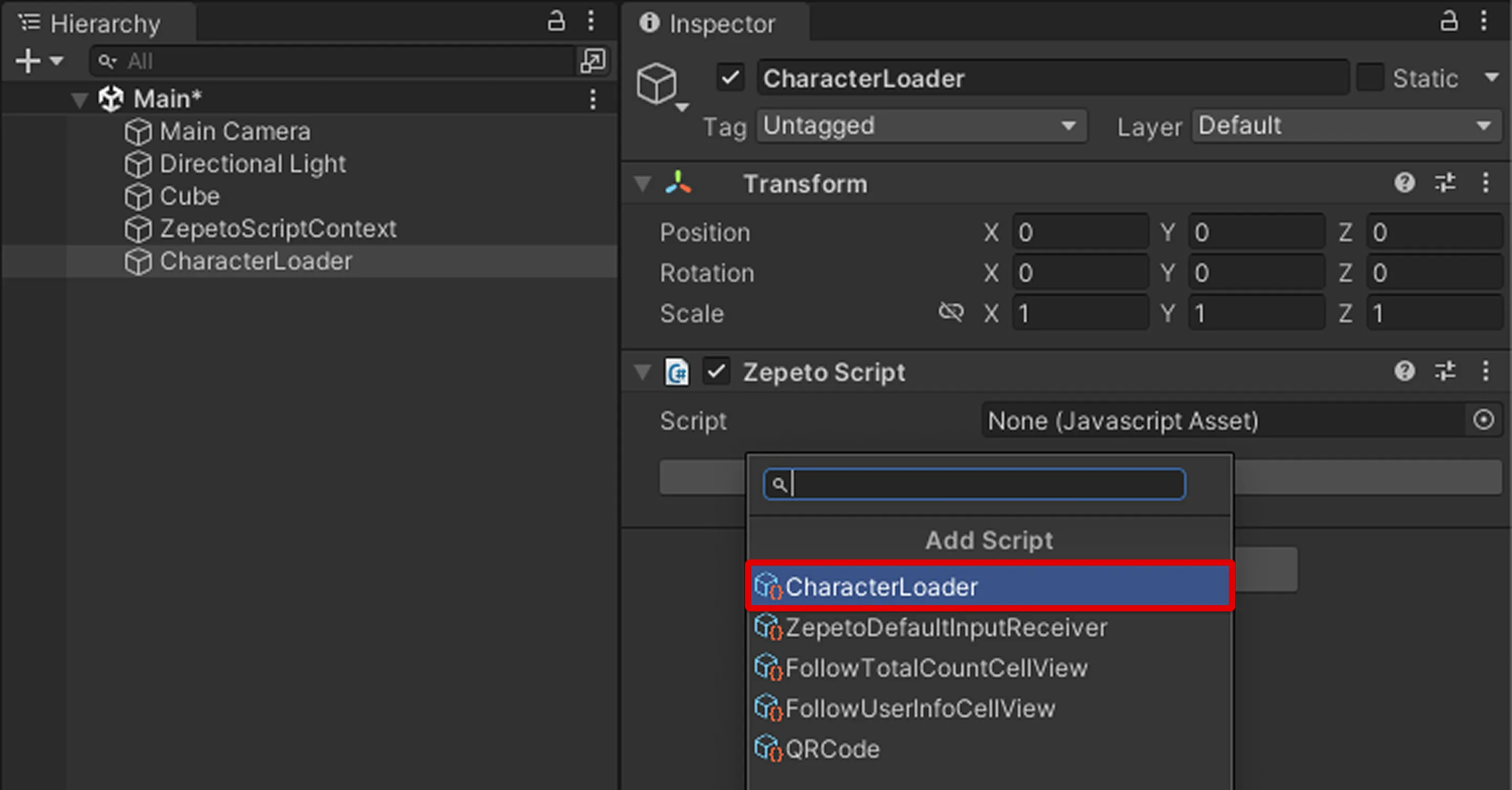Click the Main Camera cube icon

pyautogui.click(x=138, y=131)
